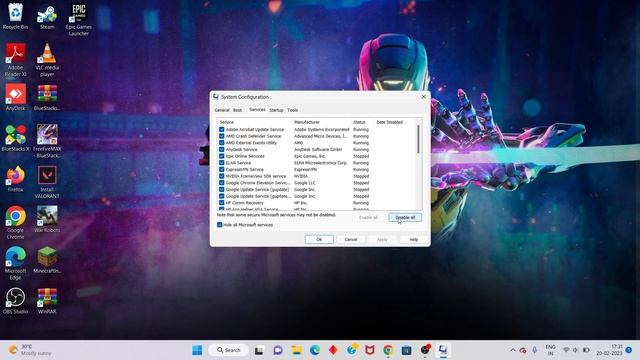This screenshot has height=360, width=640.
Task: Open the Recycle Bin desktop icon
Action: click(16, 16)
